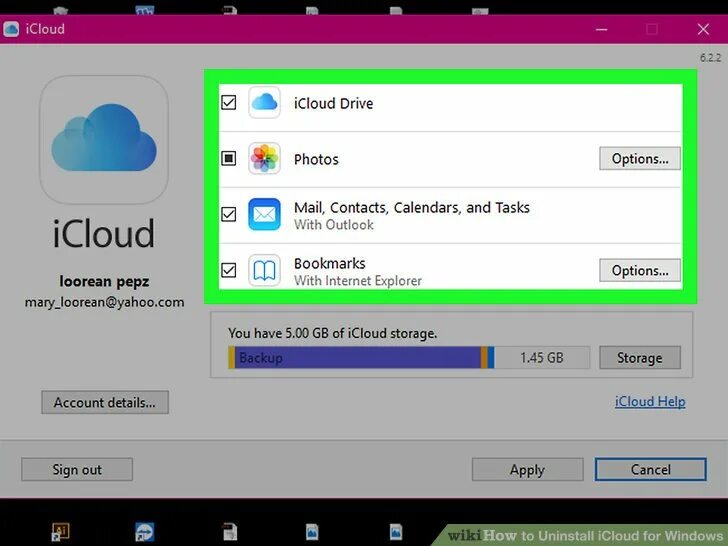Apply the iCloud settings
The width and height of the screenshot is (728, 546).
click(x=527, y=469)
